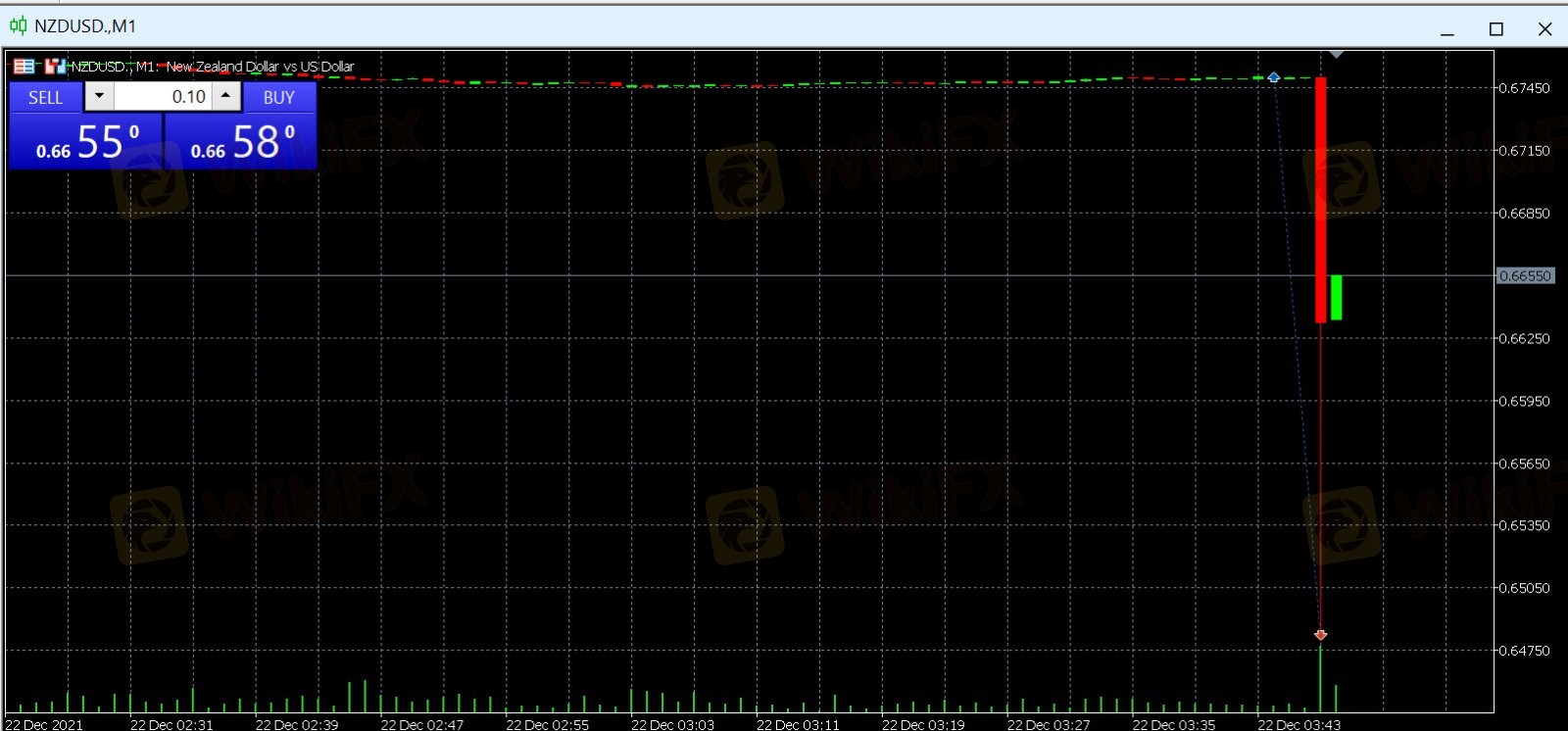Click the 0.65650 price scale label
1568x731 pixels.
(1525, 464)
